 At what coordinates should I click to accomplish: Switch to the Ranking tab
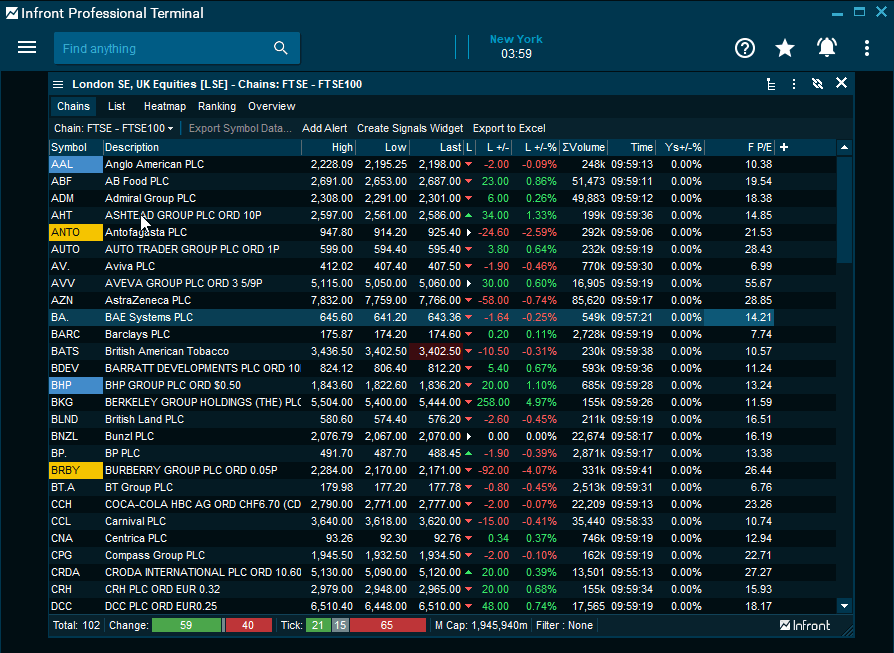pos(217,106)
